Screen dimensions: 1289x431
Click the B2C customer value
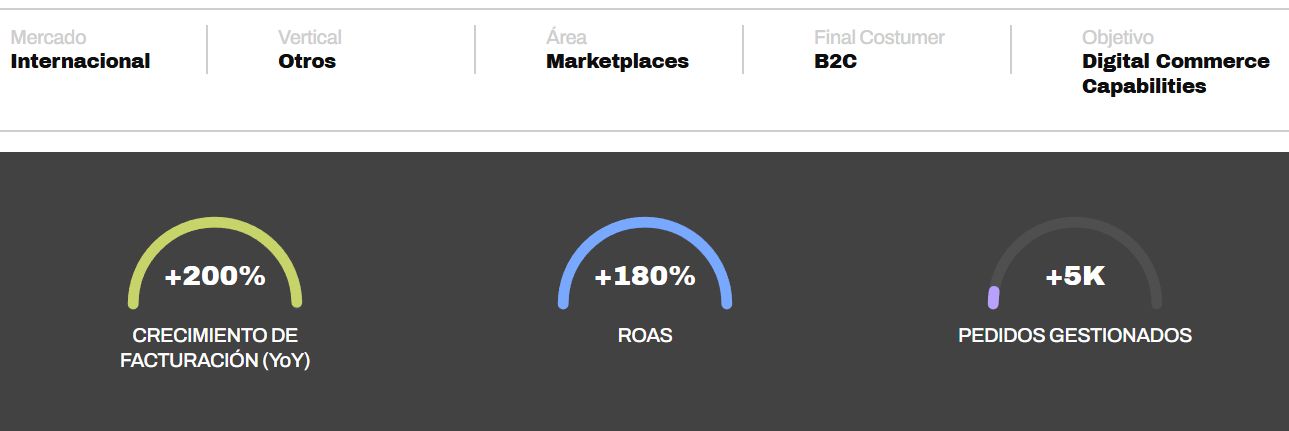pyautogui.click(x=836, y=61)
